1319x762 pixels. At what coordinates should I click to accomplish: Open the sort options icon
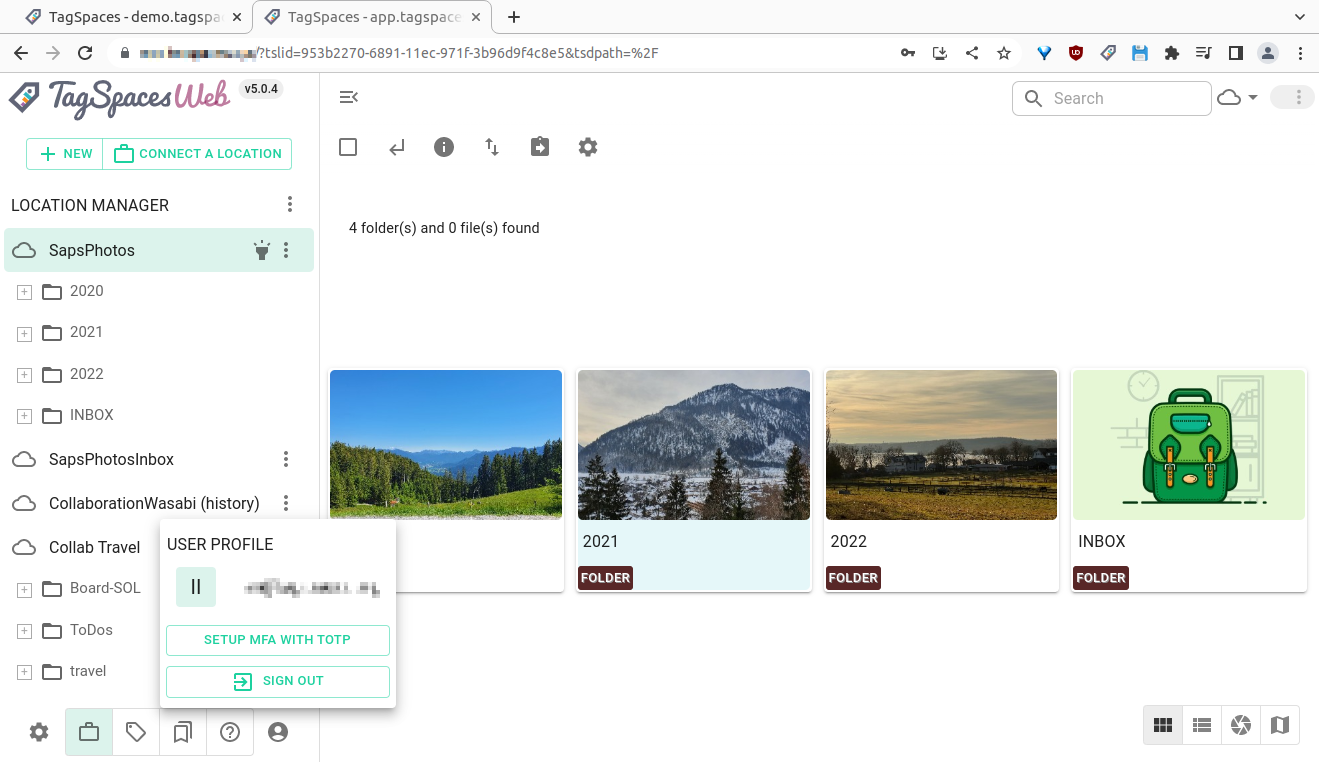point(491,147)
